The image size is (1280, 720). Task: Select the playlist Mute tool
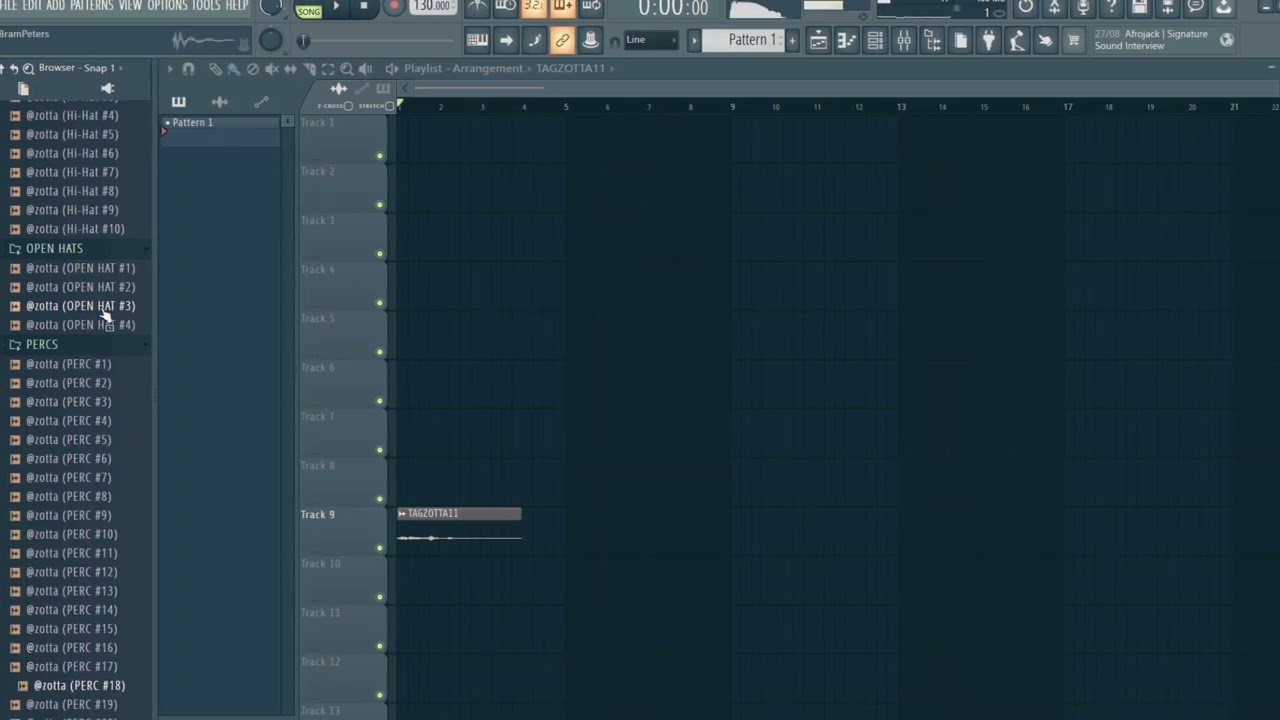point(271,69)
